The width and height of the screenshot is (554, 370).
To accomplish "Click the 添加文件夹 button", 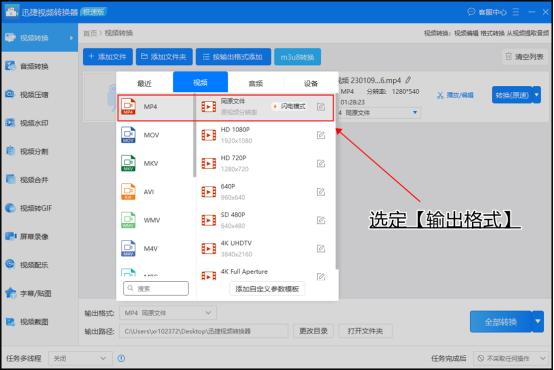I will coord(164,57).
